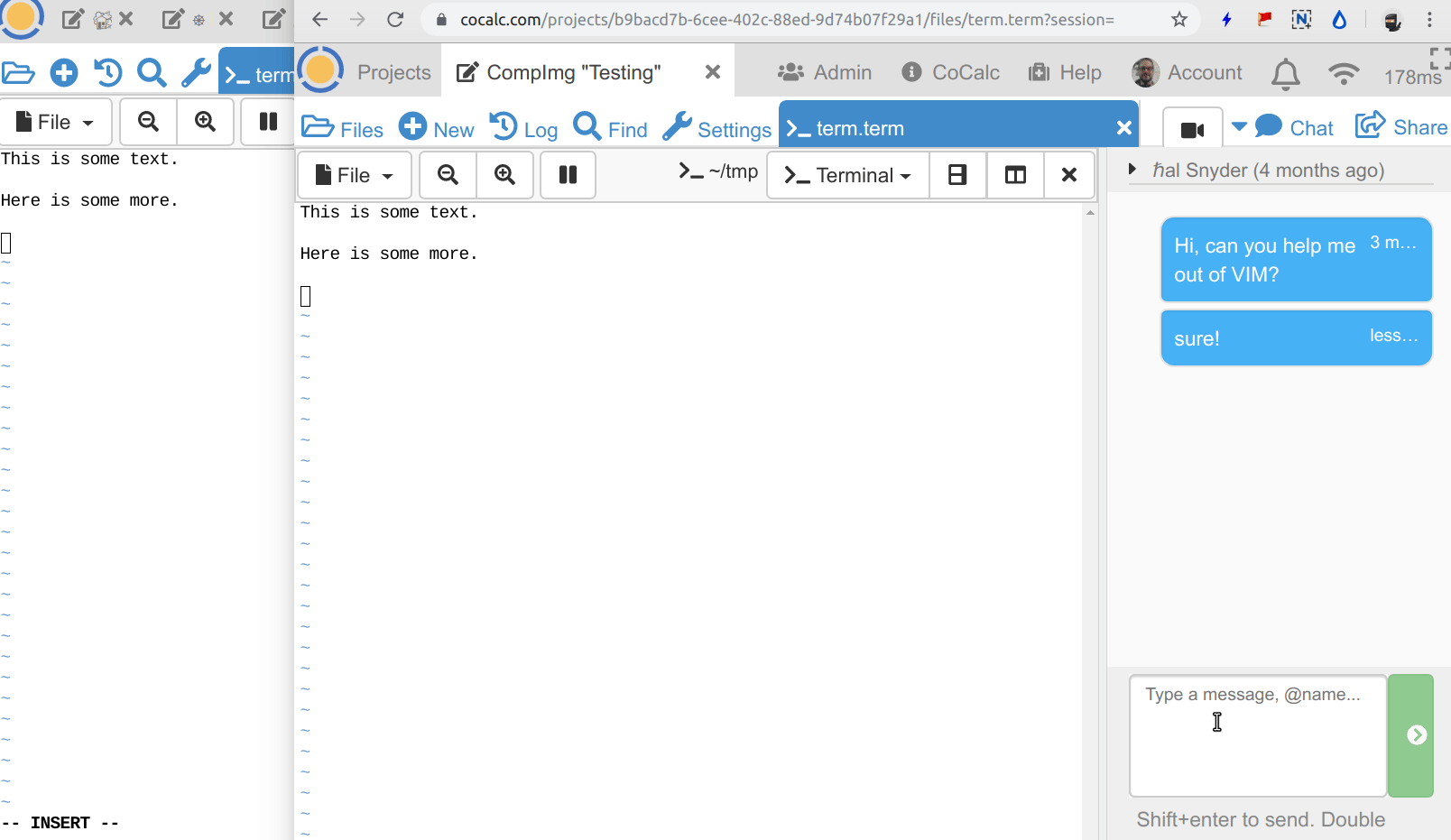Viewport: 1451px width, 840px height.
Task: Click the zoom out magnifier in terminal toolbar
Action: click(448, 175)
